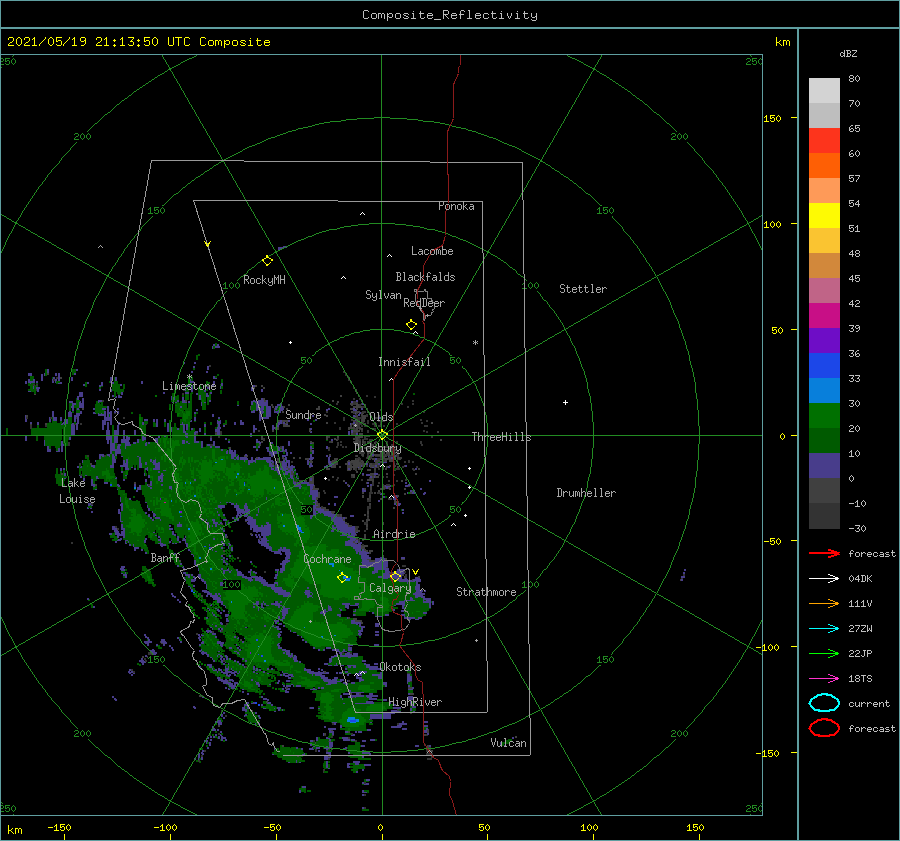Click the yellow diamond marker below RedDeer
900x841 pixels.
click(x=411, y=325)
